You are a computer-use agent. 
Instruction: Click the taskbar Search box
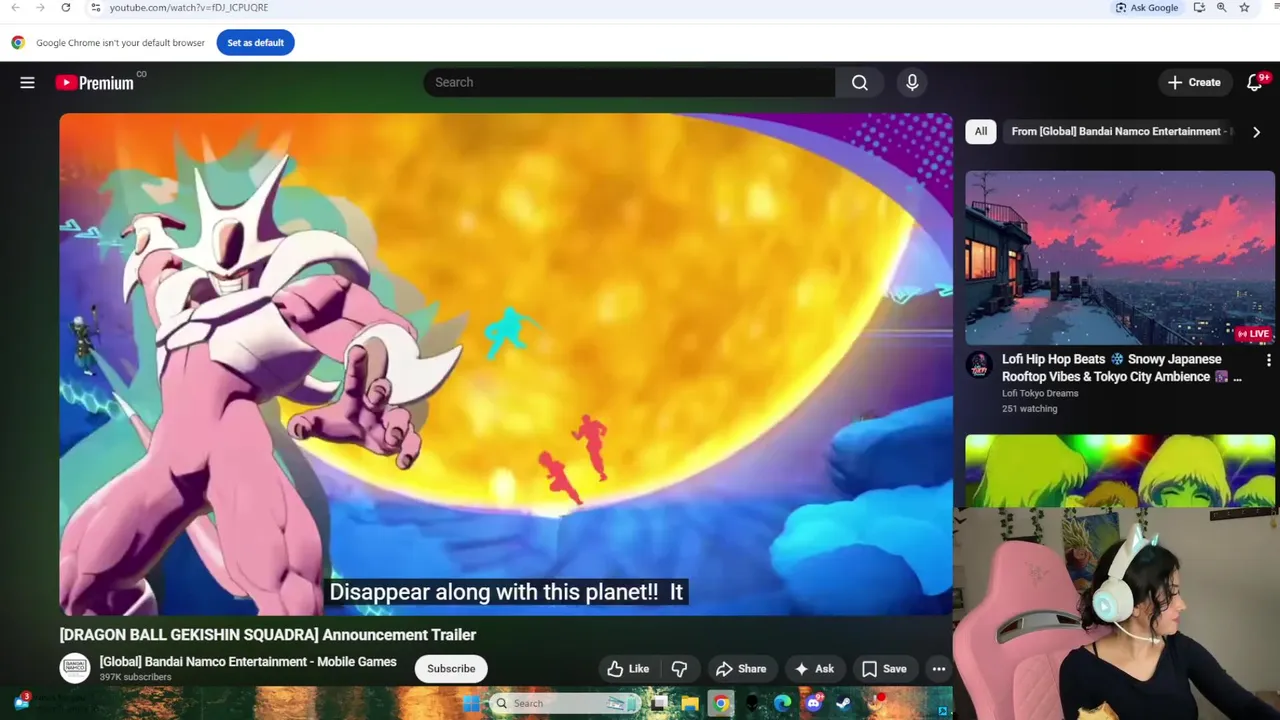click(566, 704)
